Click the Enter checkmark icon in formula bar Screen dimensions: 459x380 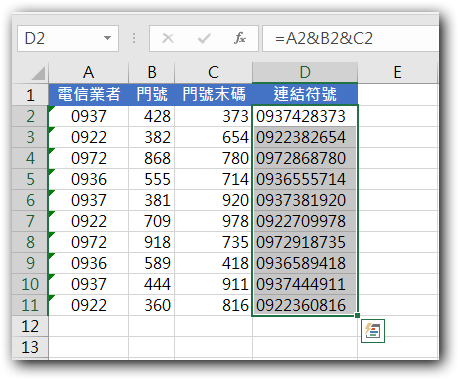204,38
